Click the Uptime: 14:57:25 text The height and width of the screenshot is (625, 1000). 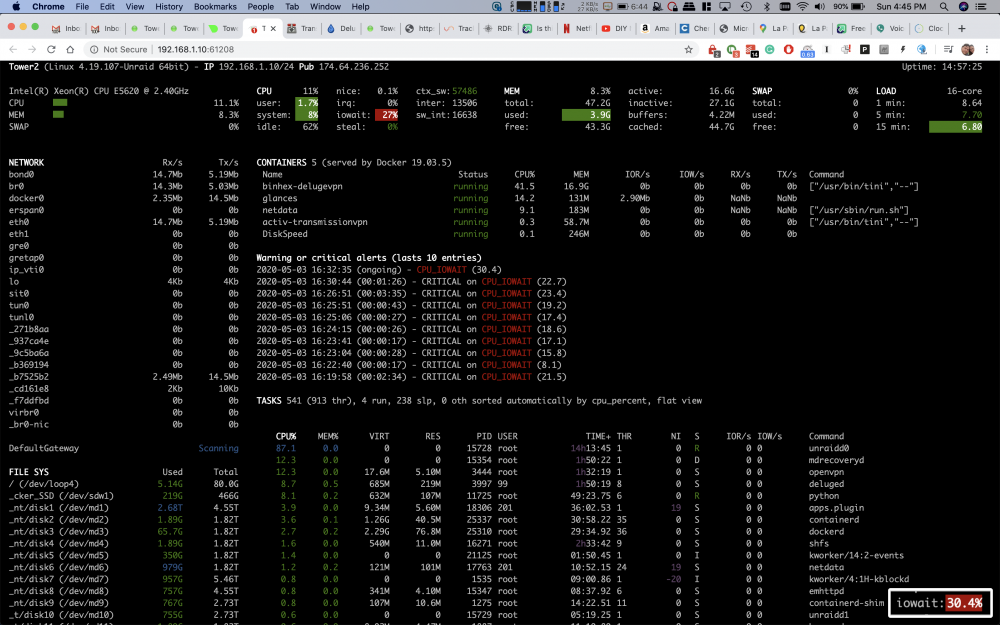(x=941, y=66)
